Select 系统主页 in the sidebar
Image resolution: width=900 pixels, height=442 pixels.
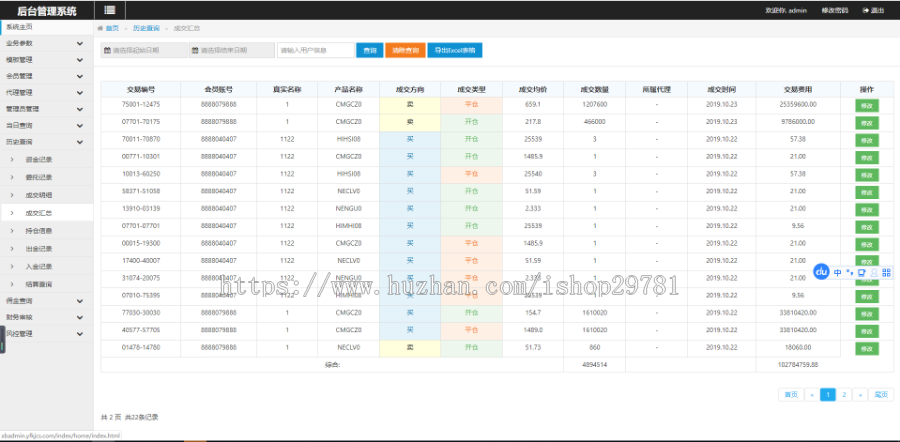pos(19,26)
